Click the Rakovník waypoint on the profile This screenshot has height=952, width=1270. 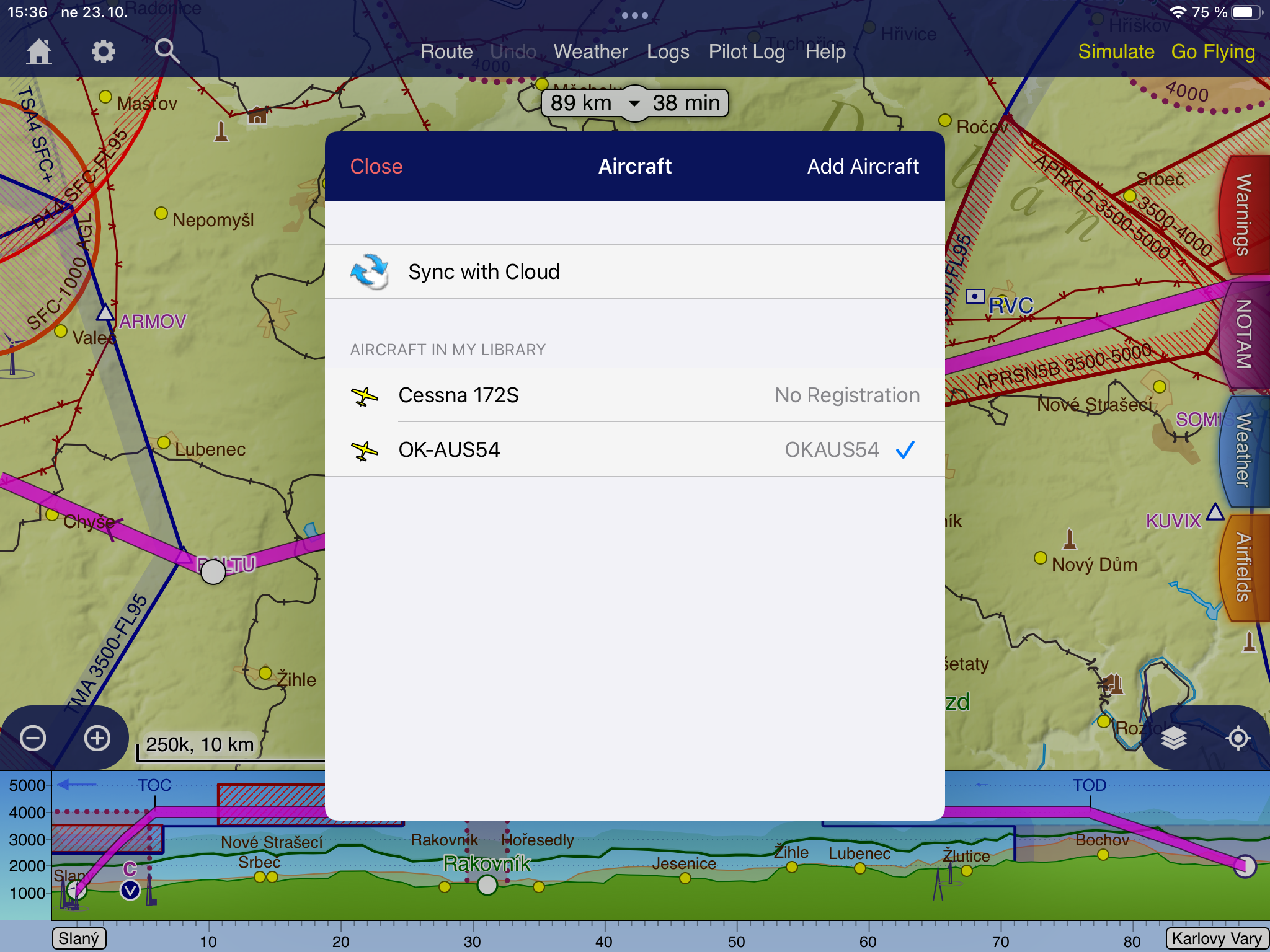point(487,884)
